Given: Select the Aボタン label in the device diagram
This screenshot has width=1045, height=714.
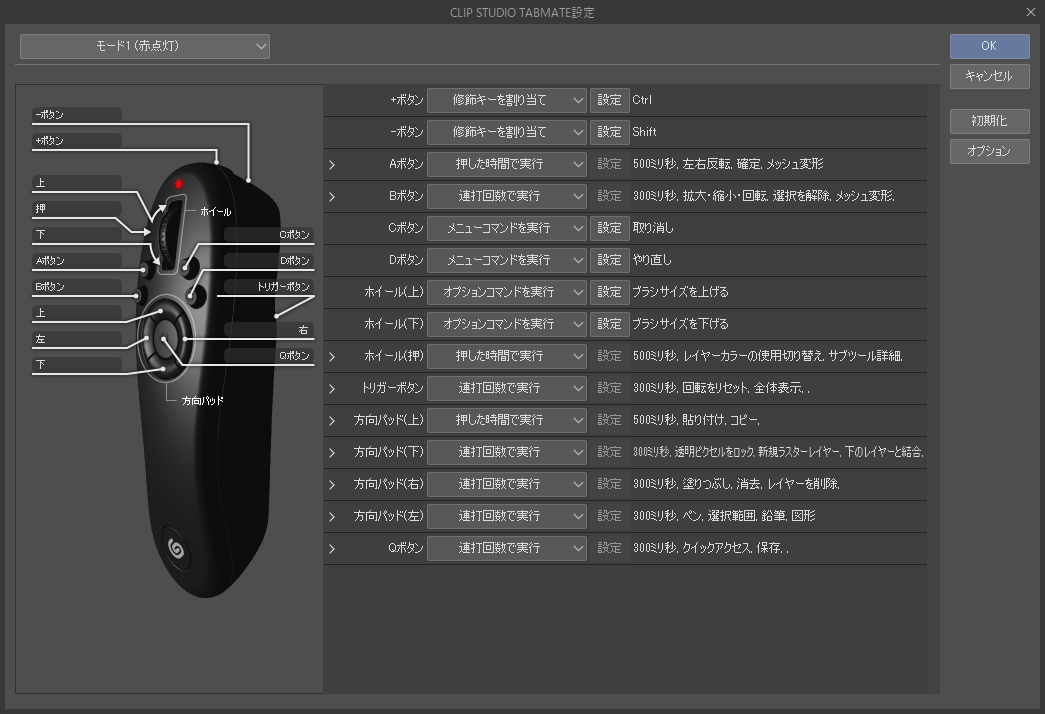Looking at the screenshot, I should 77,261.
